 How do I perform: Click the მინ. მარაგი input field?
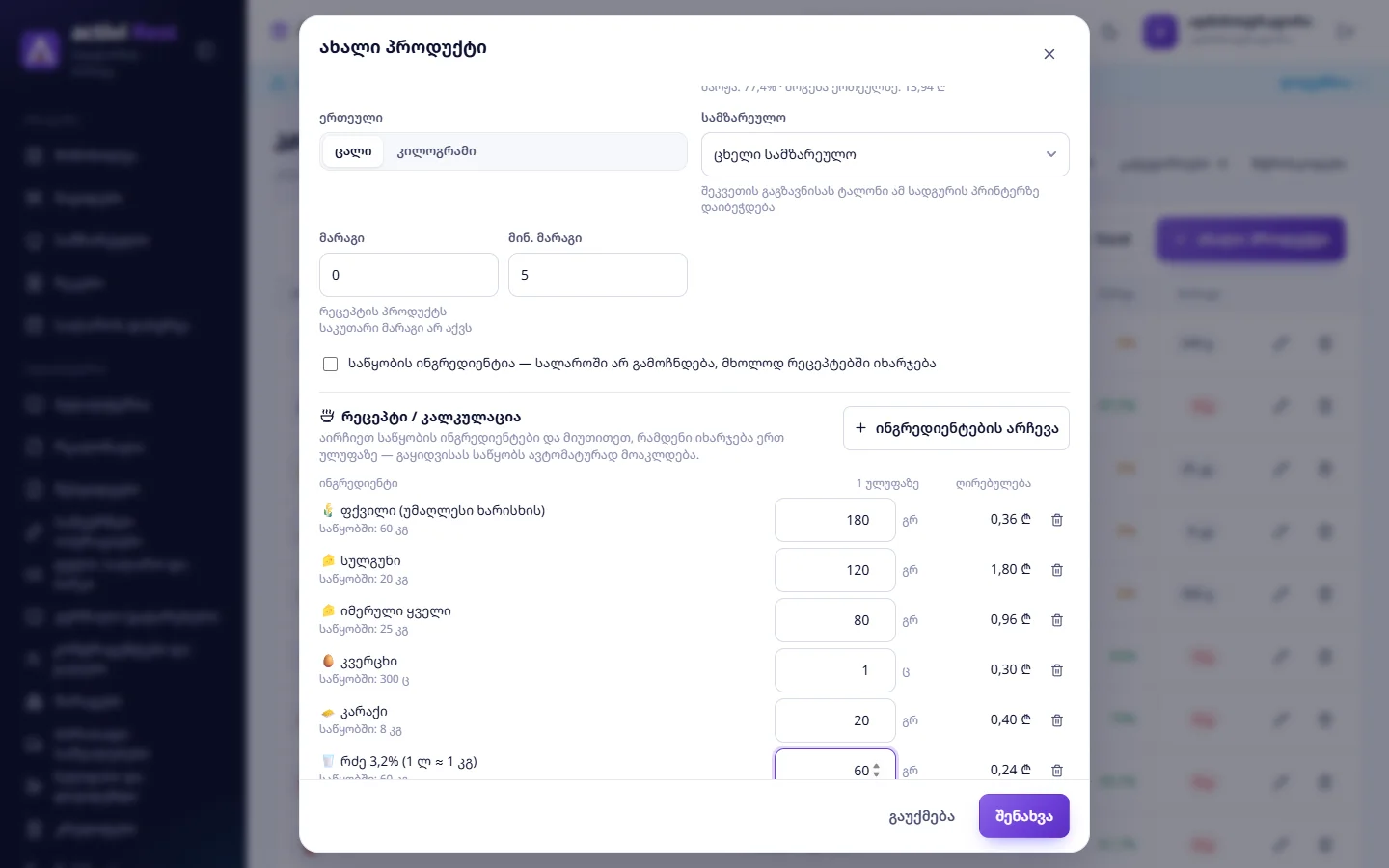click(598, 275)
